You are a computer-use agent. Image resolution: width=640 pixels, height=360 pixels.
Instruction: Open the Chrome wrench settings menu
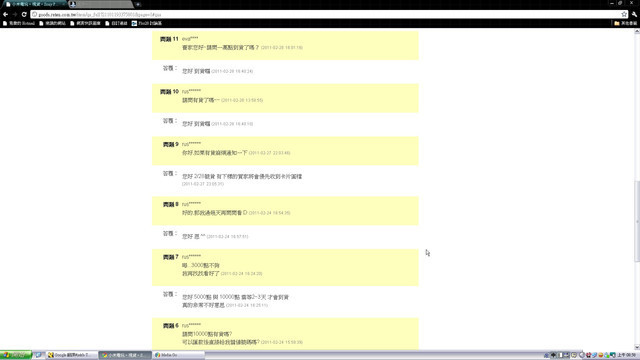click(x=634, y=14)
